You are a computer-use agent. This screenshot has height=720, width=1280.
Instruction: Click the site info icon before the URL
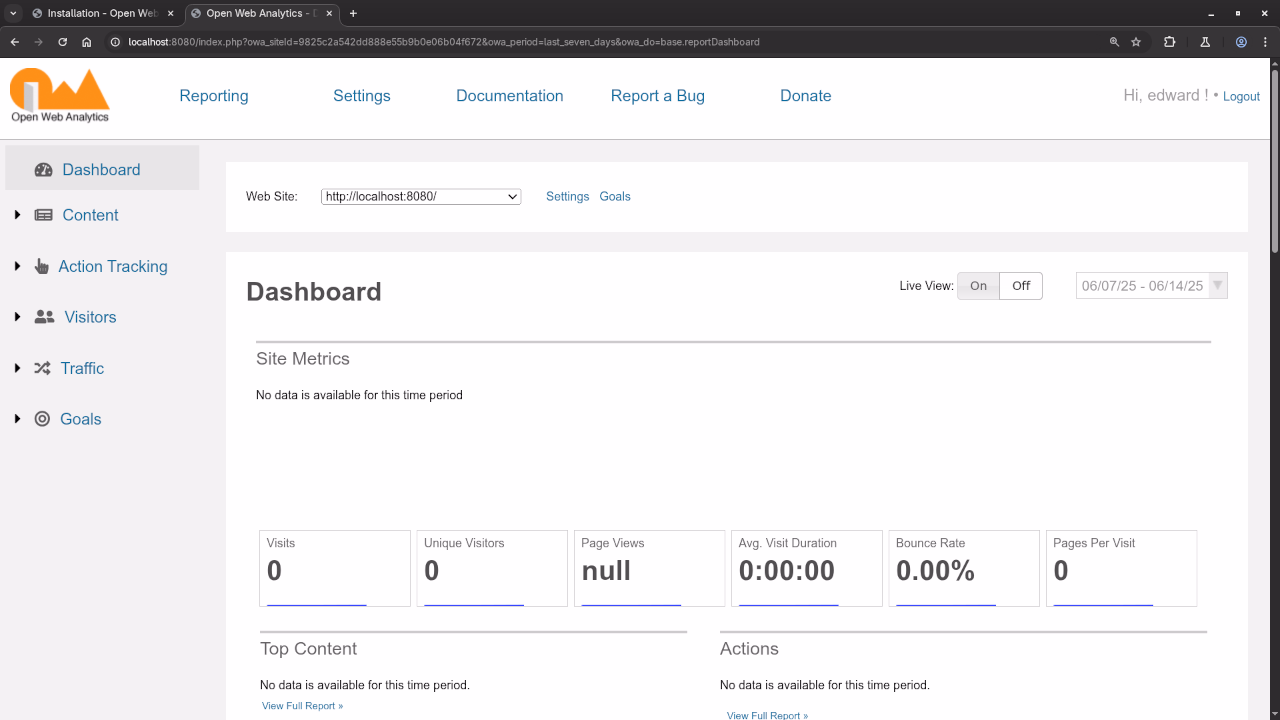coord(115,42)
